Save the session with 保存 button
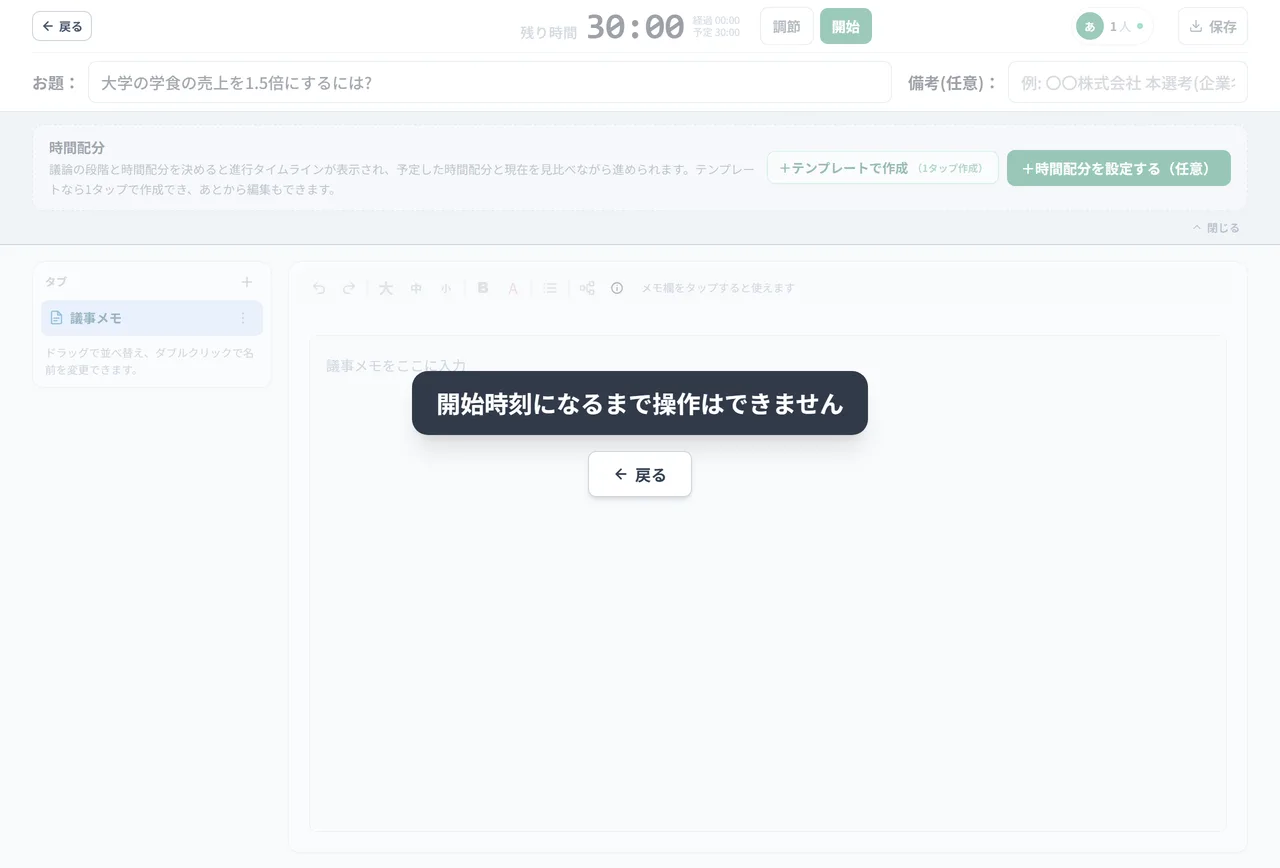The width and height of the screenshot is (1280, 868). pyautogui.click(x=1213, y=26)
